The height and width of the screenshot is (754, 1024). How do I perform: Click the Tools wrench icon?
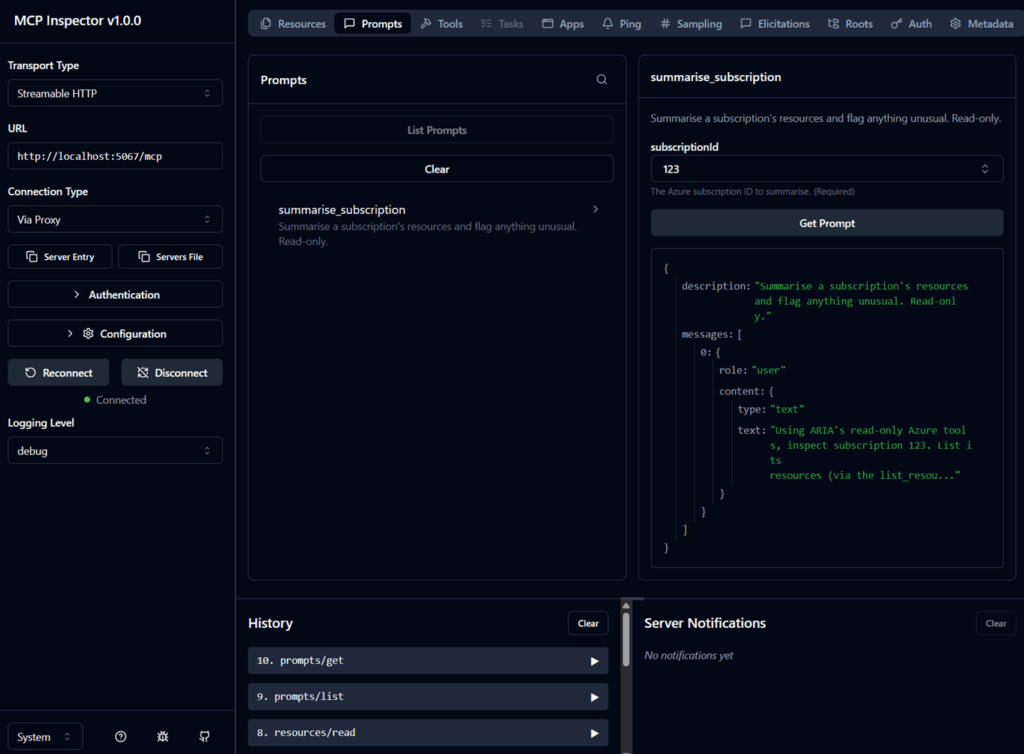coord(426,24)
